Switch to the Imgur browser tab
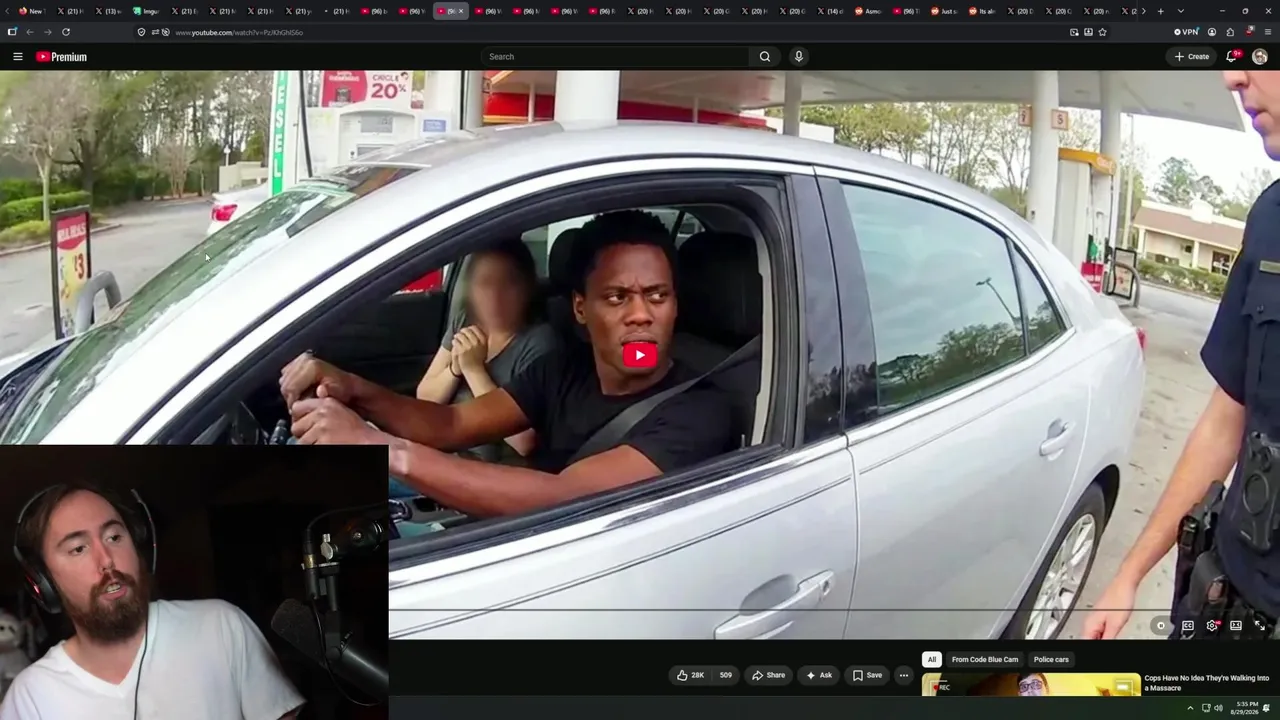The height and width of the screenshot is (720, 1280). (x=146, y=11)
